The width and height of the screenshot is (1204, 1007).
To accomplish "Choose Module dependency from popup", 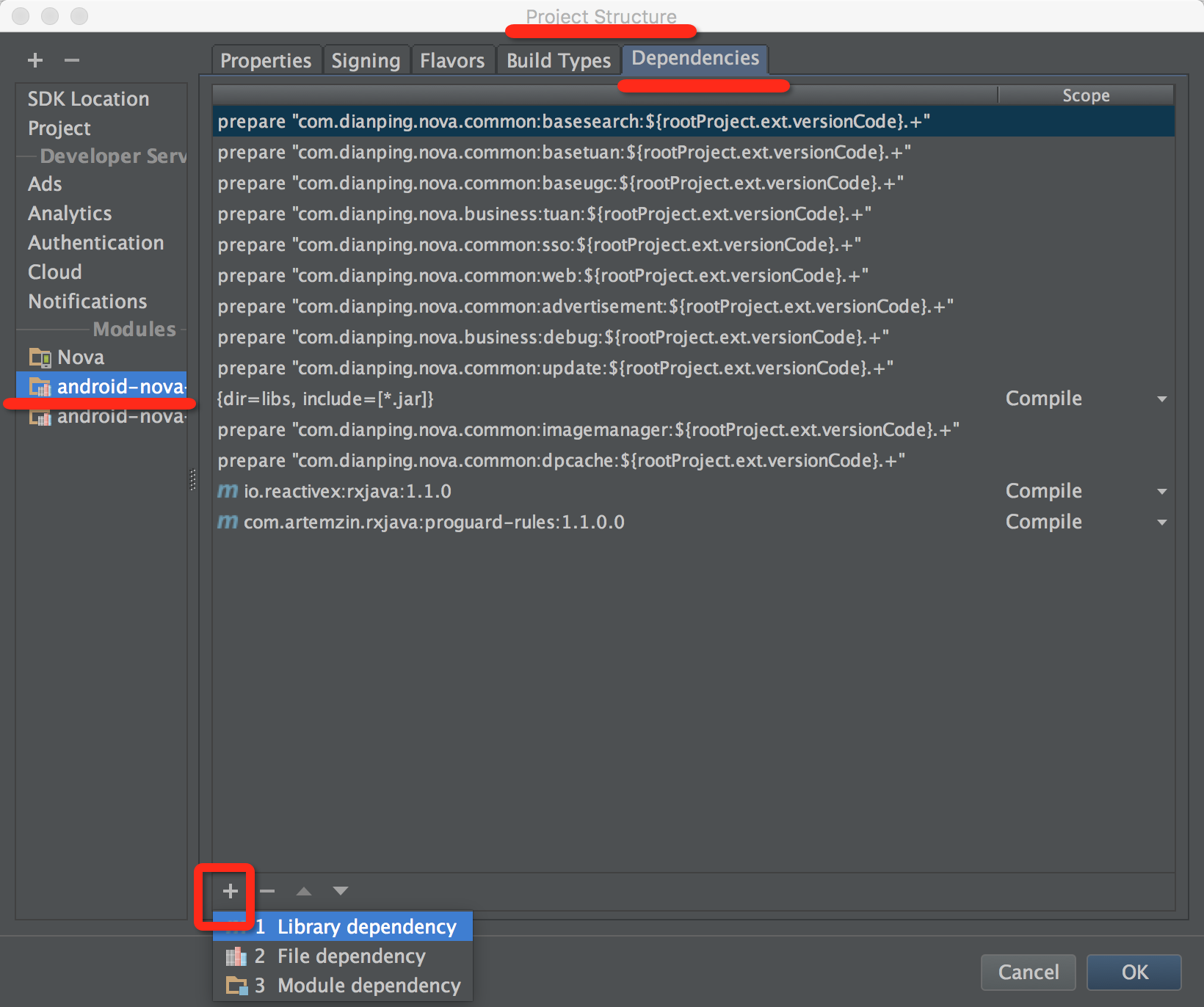I will click(x=343, y=986).
